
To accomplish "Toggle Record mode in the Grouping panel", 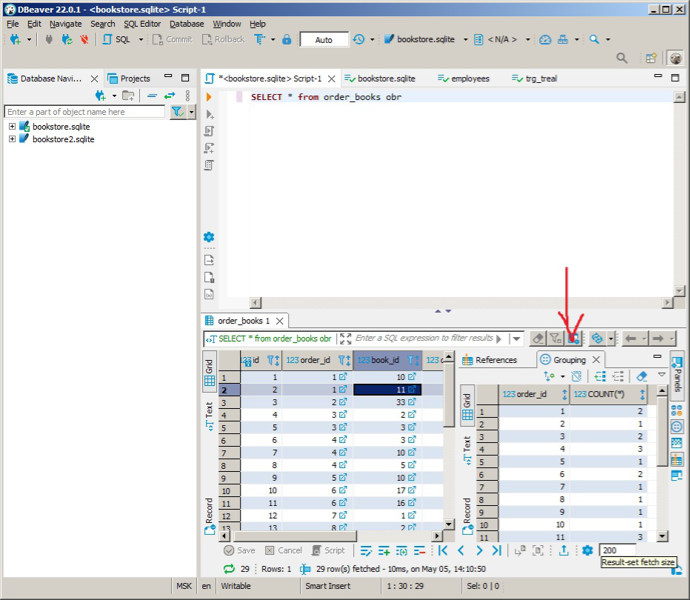I will coord(467,516).
